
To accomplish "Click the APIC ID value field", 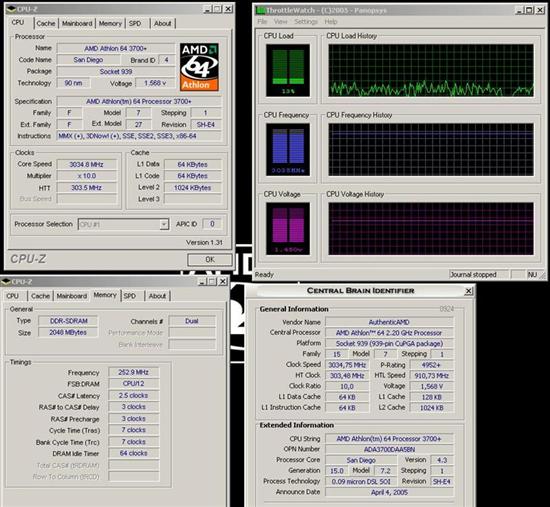I will point(212,224).
